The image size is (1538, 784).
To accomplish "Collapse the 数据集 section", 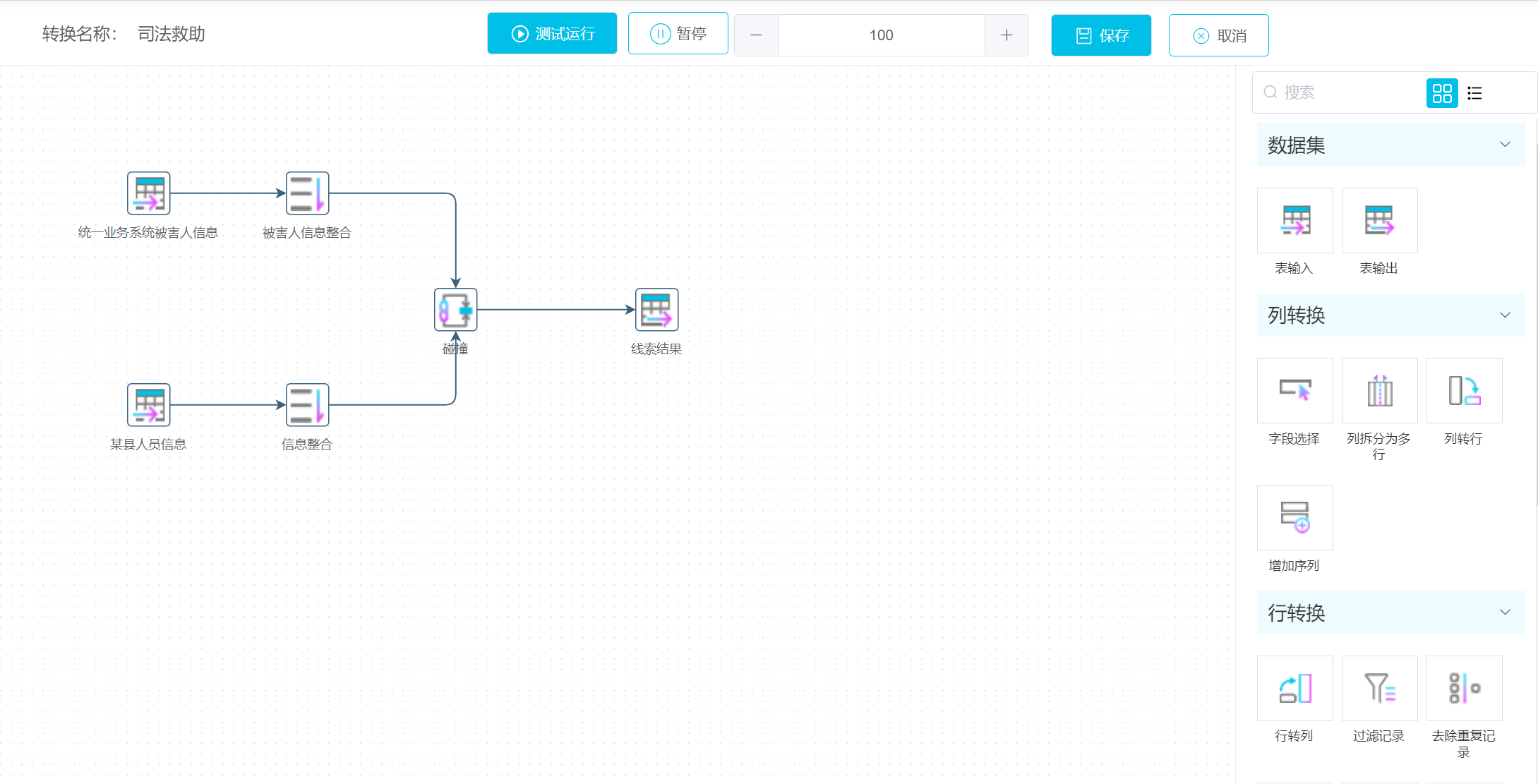I will click(x=1505, y=145).
